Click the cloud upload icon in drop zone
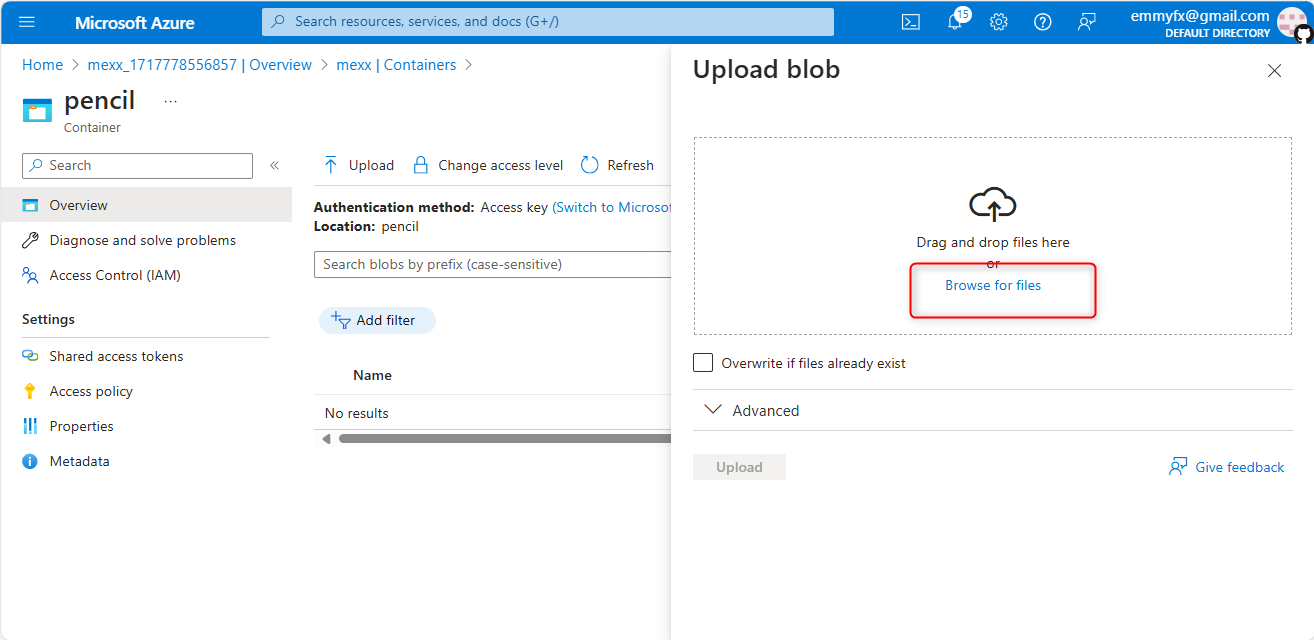 coord(992,205)
